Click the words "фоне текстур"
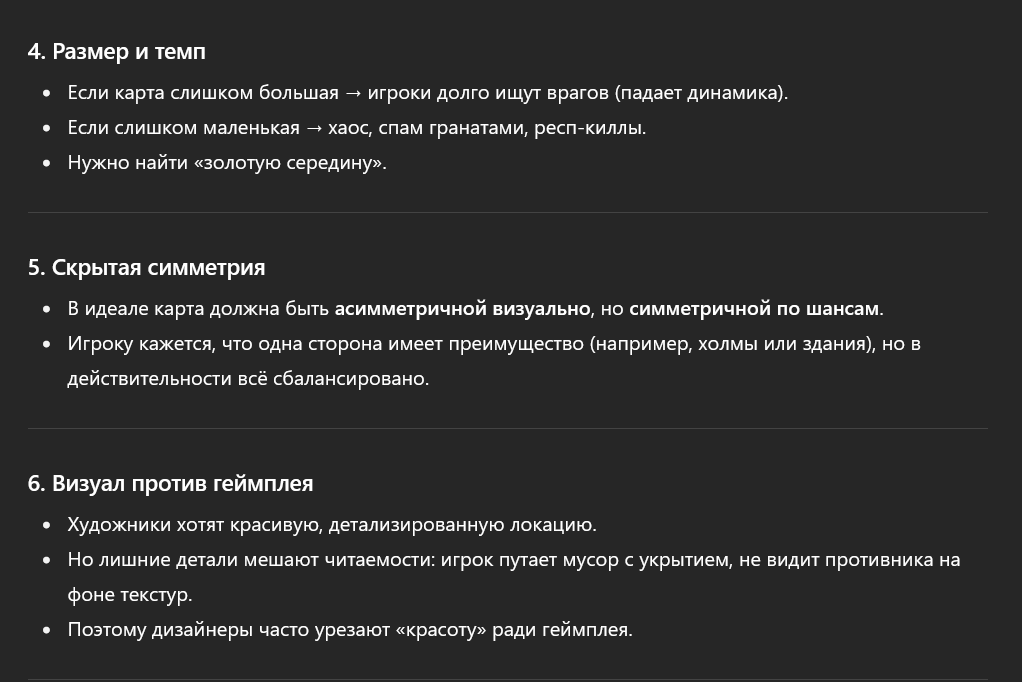The width and height of the screenshot is (1022, 682). pos(128,594)
